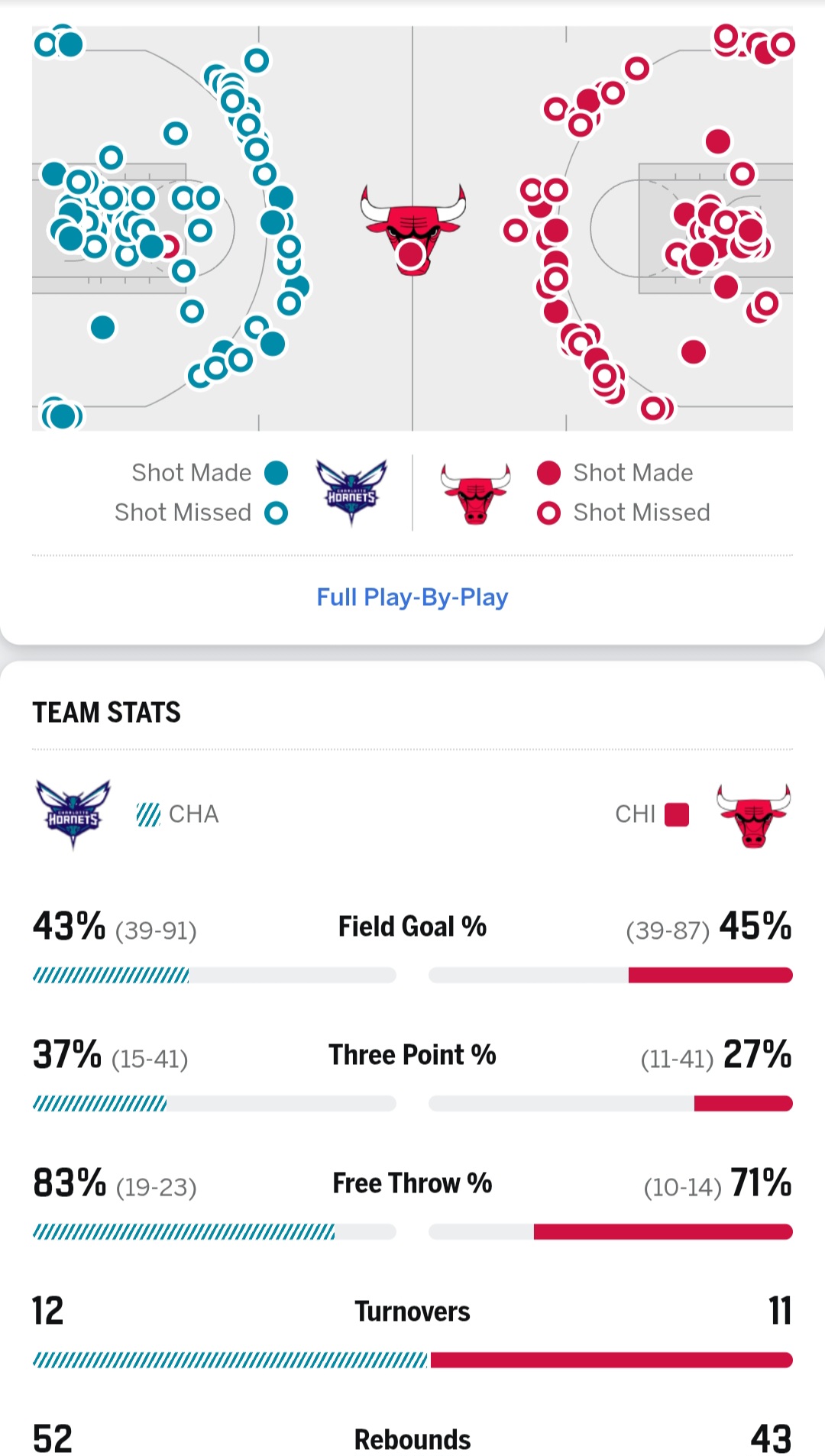This screenshot has height=1456, width=825.
Task: Click the red Shot Missed legend ring
Action: (x=548, y=513)
